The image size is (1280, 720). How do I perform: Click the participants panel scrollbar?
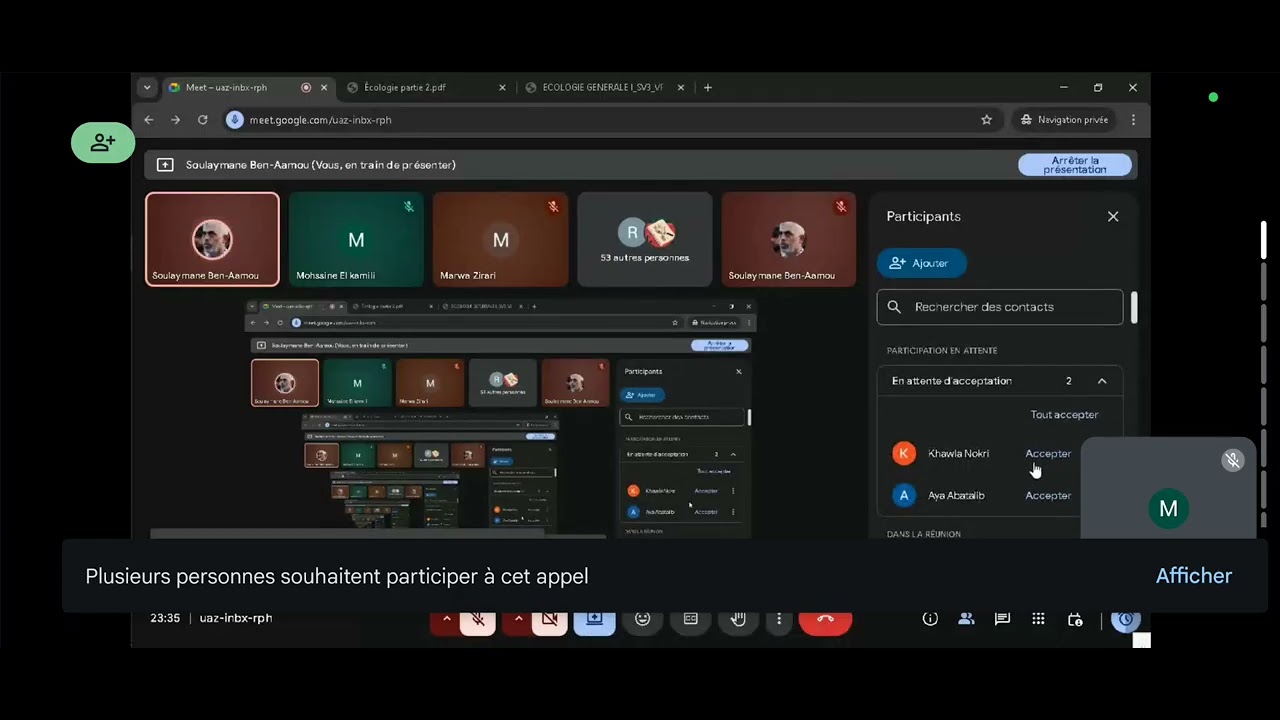pyautogui.click(x=1134, y=307)
